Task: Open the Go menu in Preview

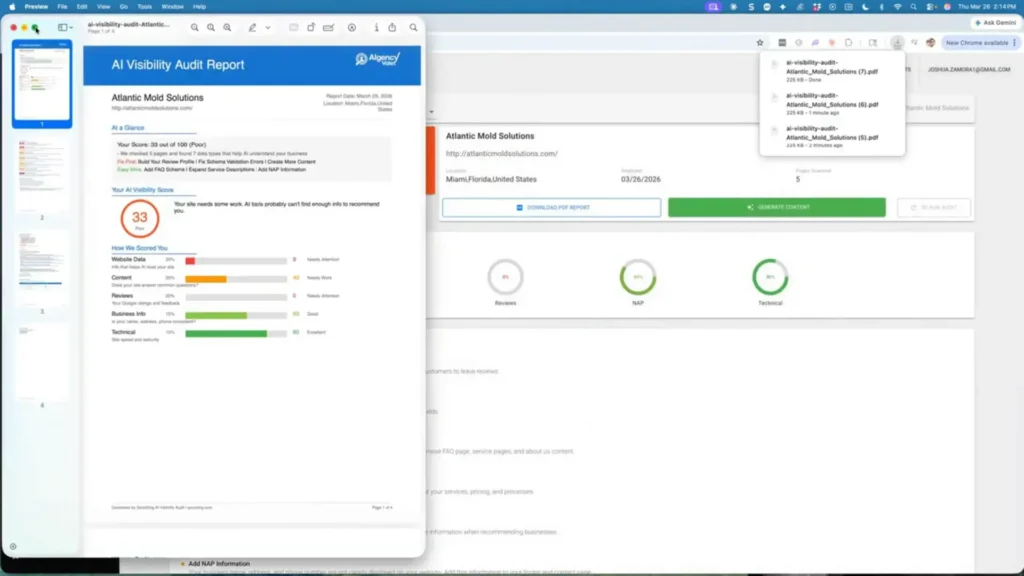Action: pos(123,6)
